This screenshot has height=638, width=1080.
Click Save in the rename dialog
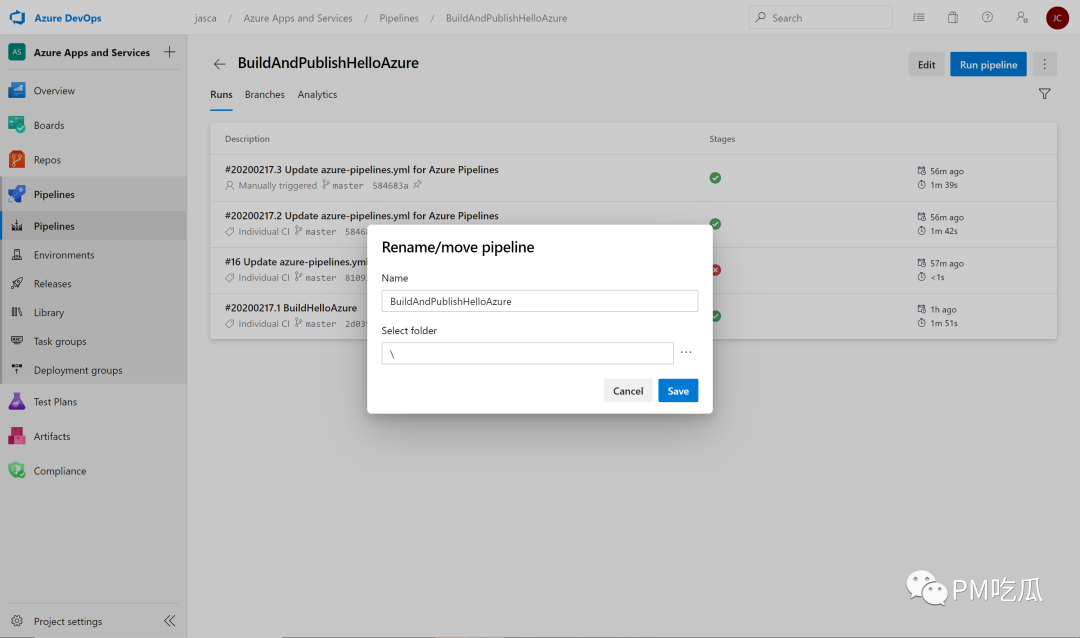pos(678,391)
